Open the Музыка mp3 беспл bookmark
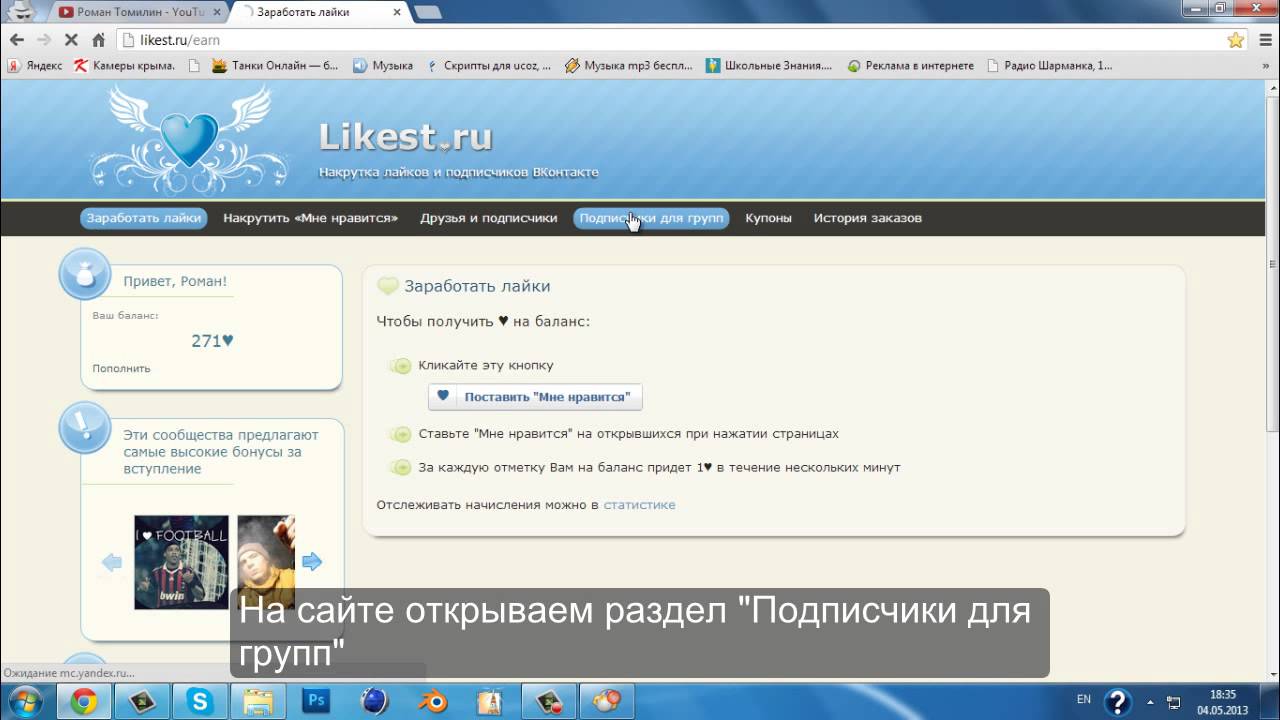Viewport: 1280px width, 720px height. click(628, 66)
